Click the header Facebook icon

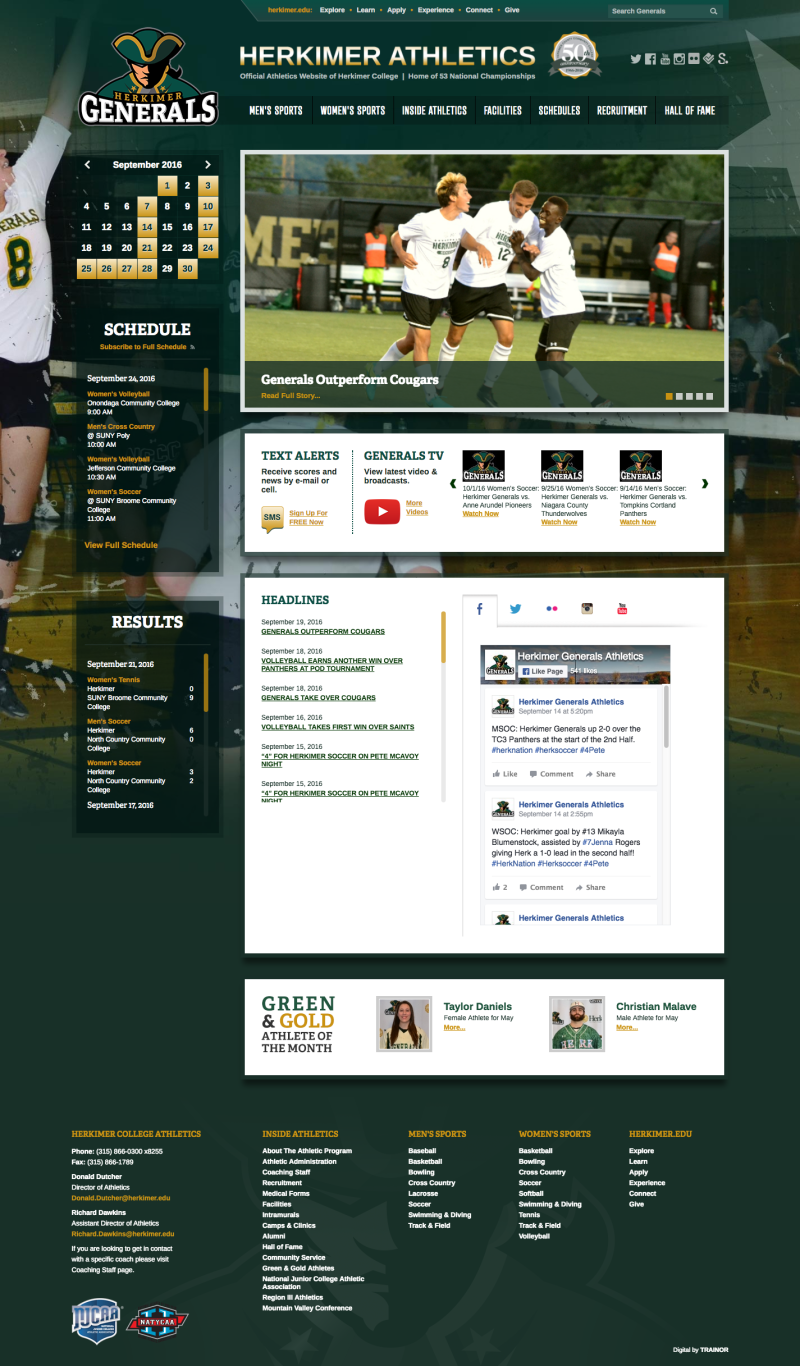(x=650, y=59)
